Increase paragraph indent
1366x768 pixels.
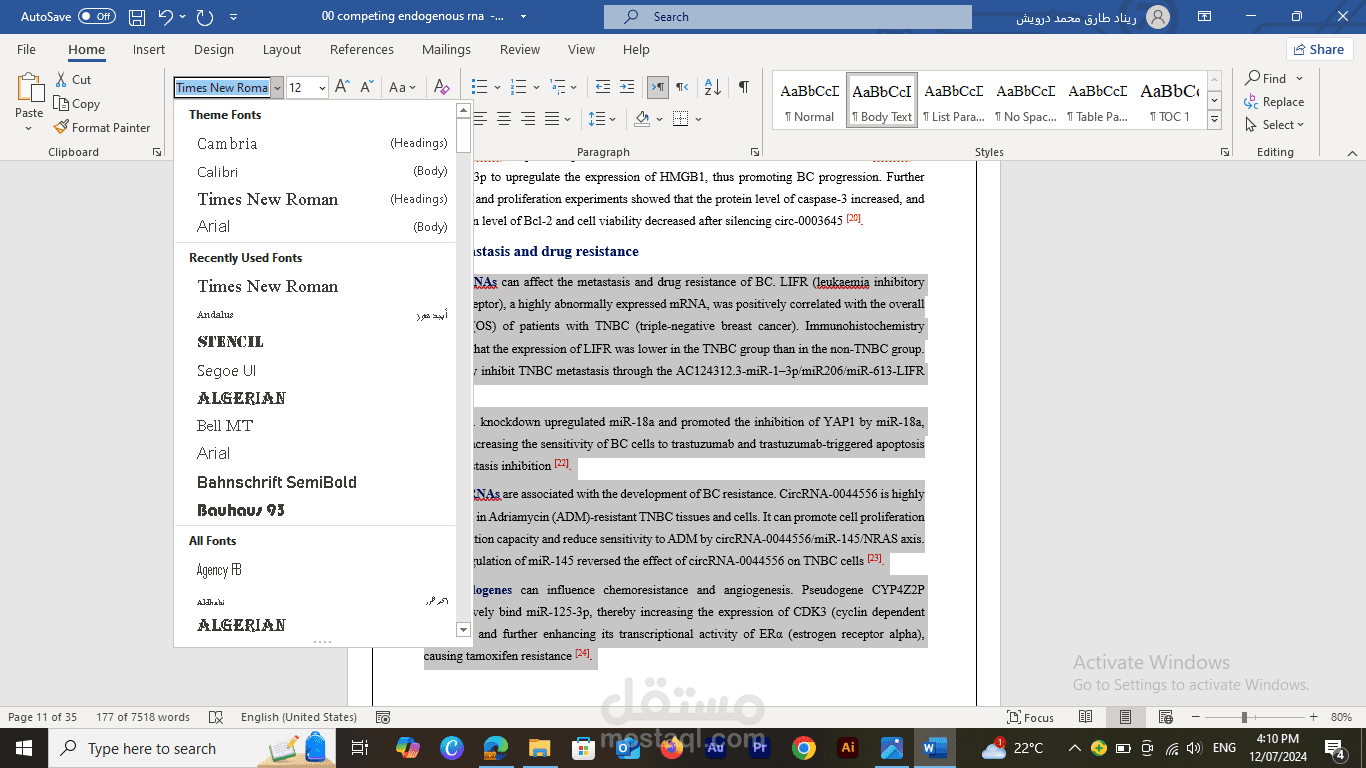(x=627, y=87)
